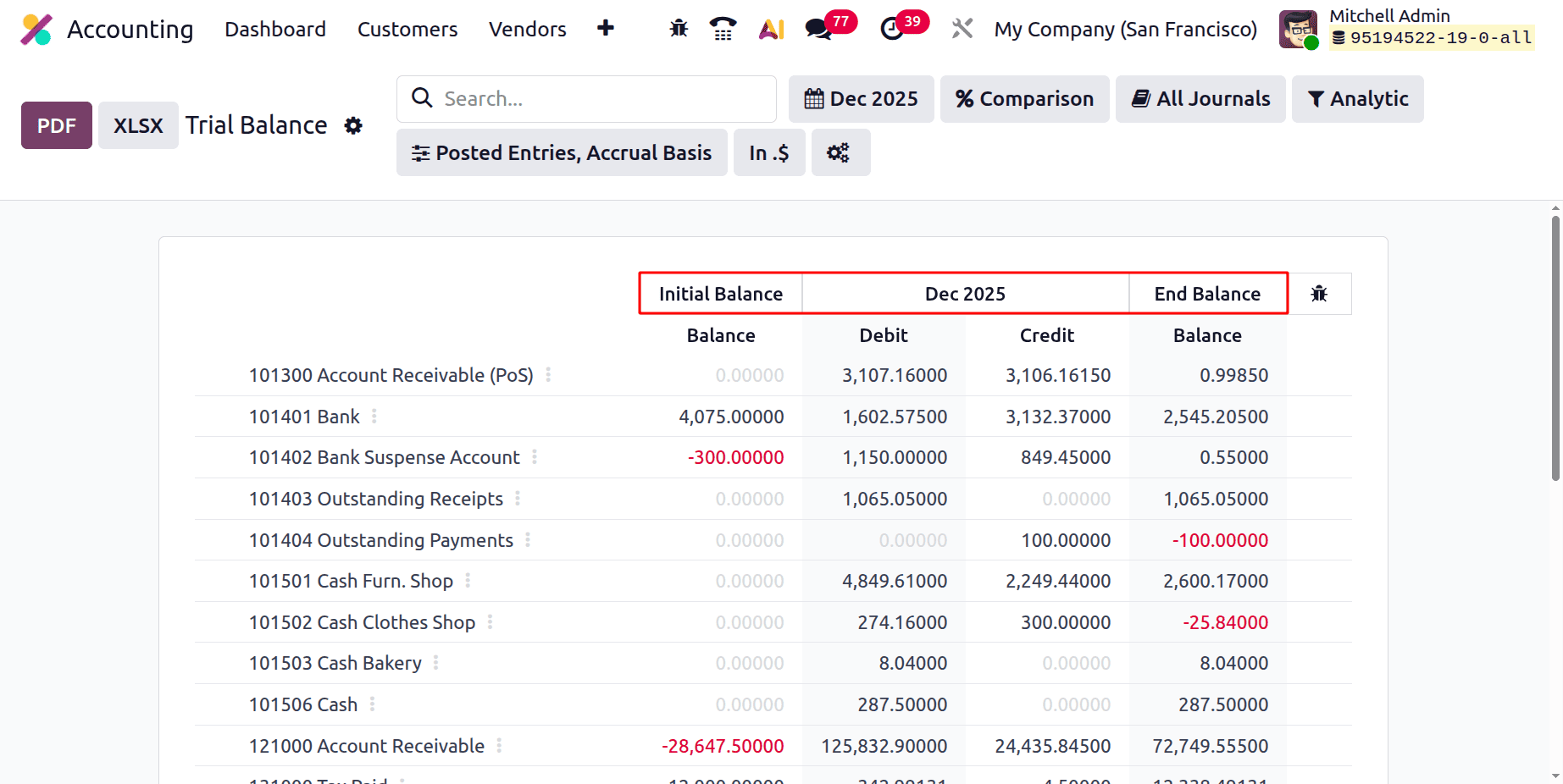Open options dots for 101401 Bank
1563x784 pixels.
374,416
